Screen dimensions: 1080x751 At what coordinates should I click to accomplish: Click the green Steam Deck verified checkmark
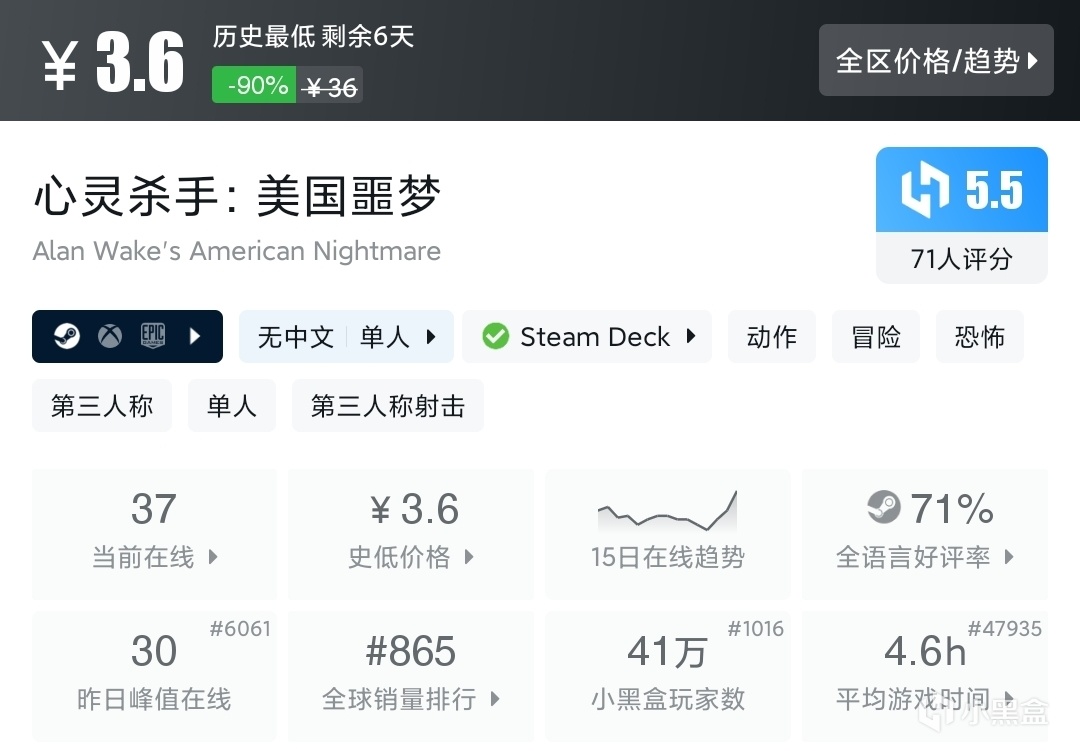(495, 336)
